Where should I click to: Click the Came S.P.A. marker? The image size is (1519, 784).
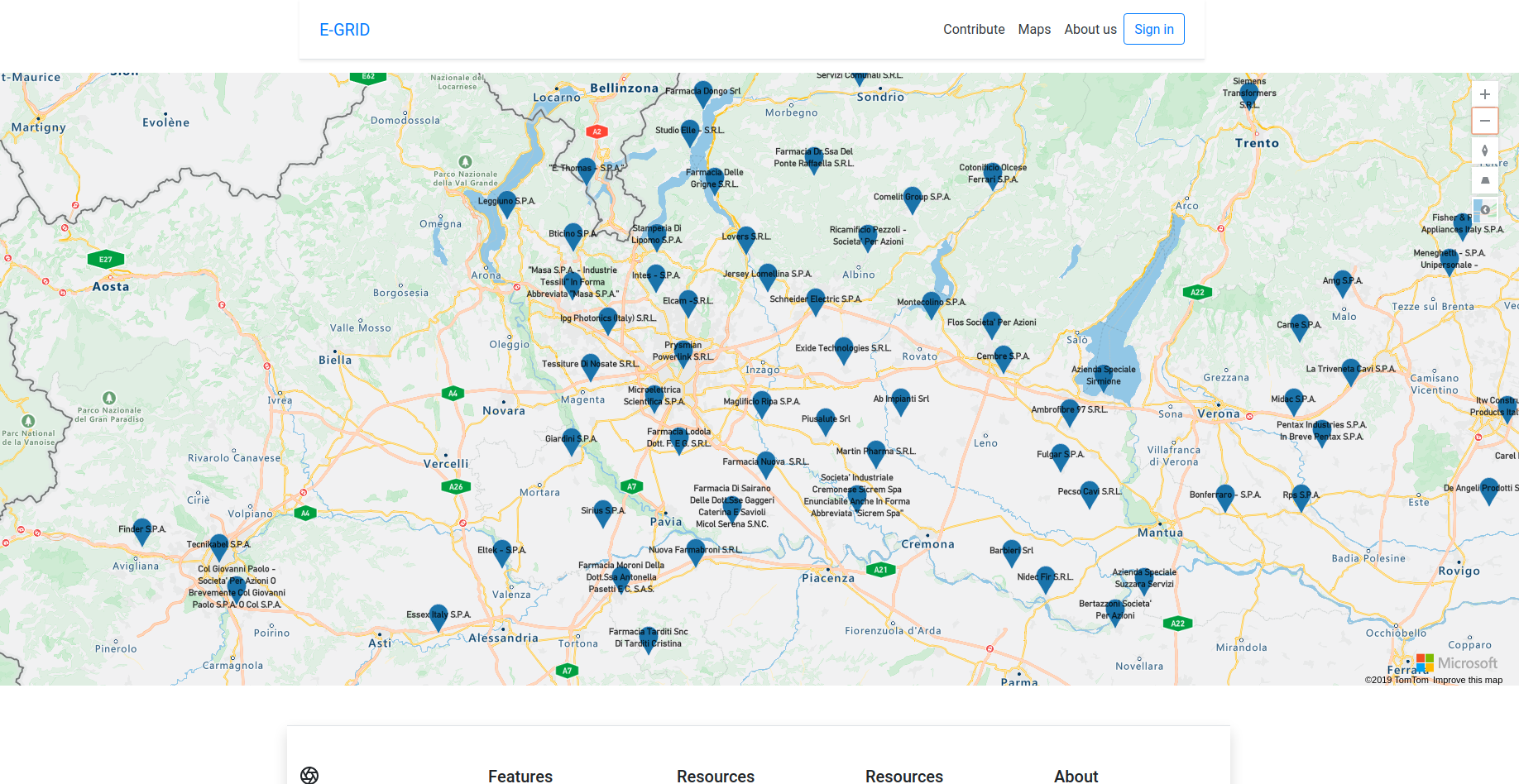(1300, 327)
